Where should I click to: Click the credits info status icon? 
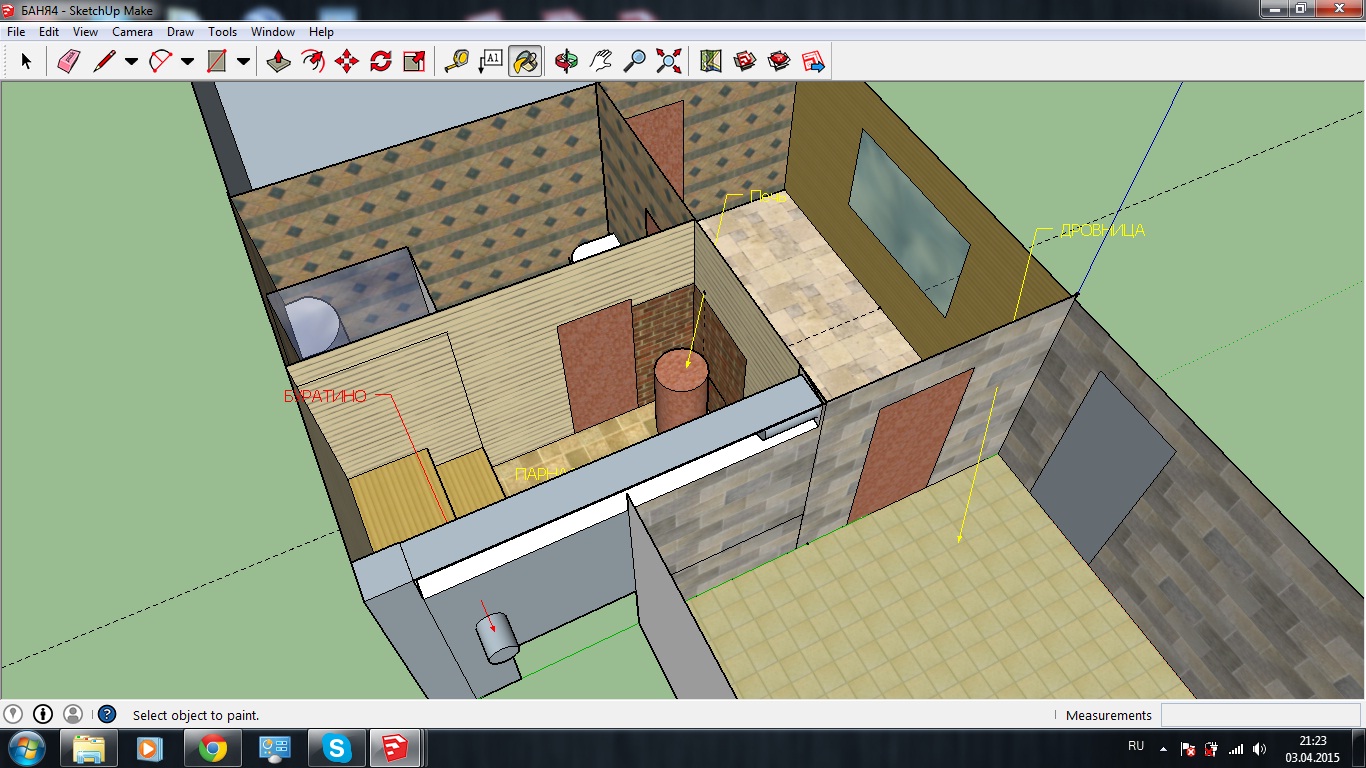(43, 714)
